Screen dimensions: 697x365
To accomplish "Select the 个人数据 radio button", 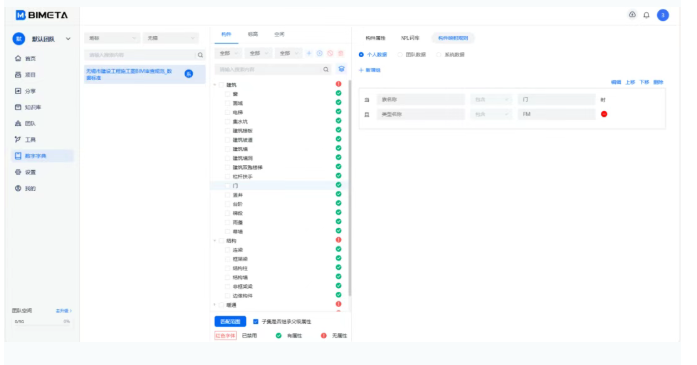I will pyautogui.click(x=361, y=55).
